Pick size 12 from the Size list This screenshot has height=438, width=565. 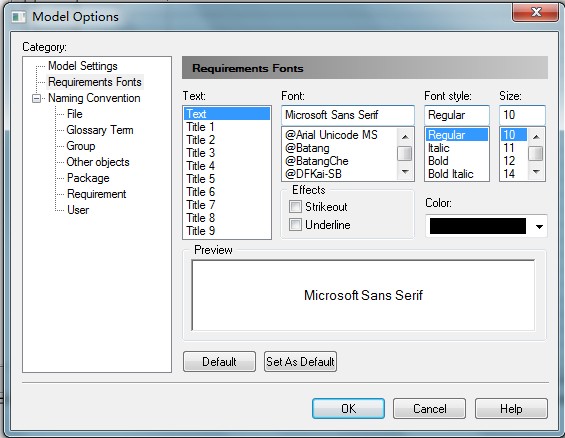click(x=509, y=161)
